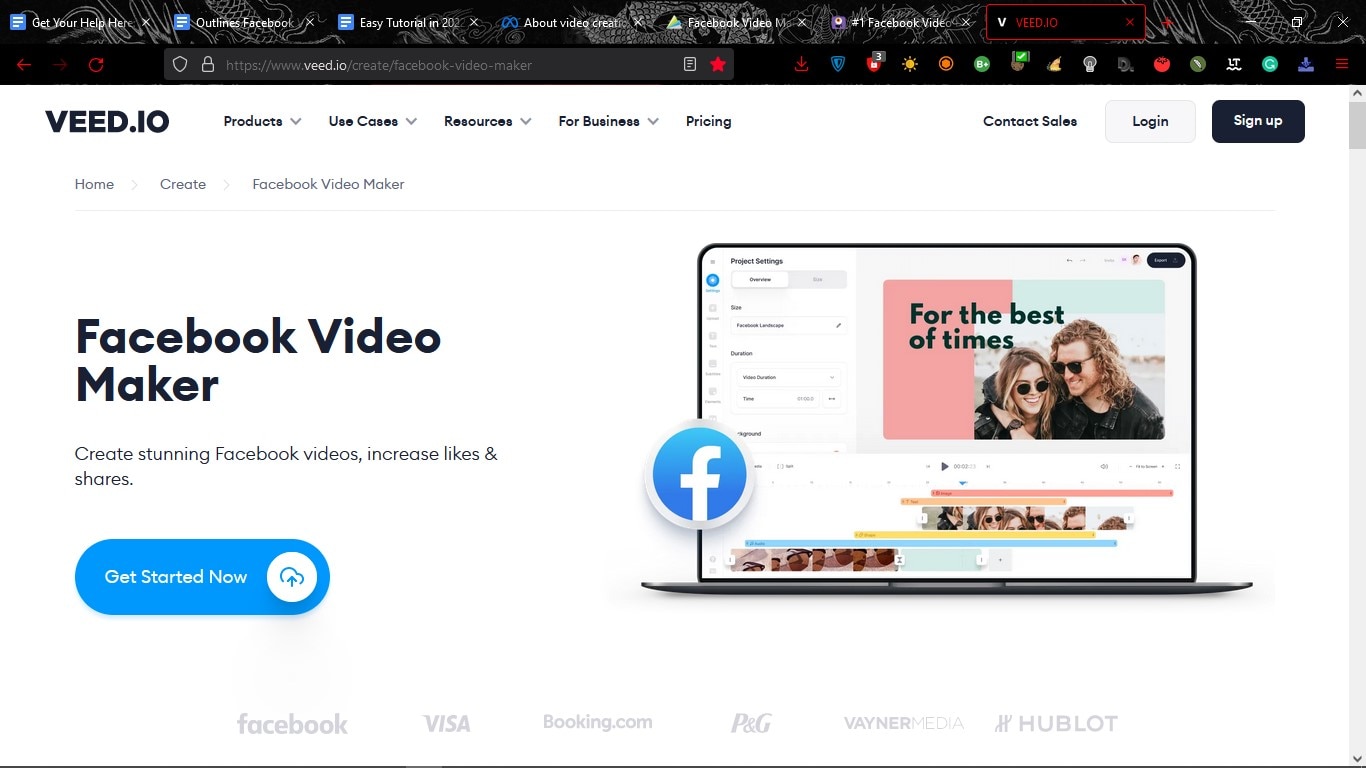1366x768 pixels.
Task: Open the blue shield extension
Action: click(x=838, y=65)
